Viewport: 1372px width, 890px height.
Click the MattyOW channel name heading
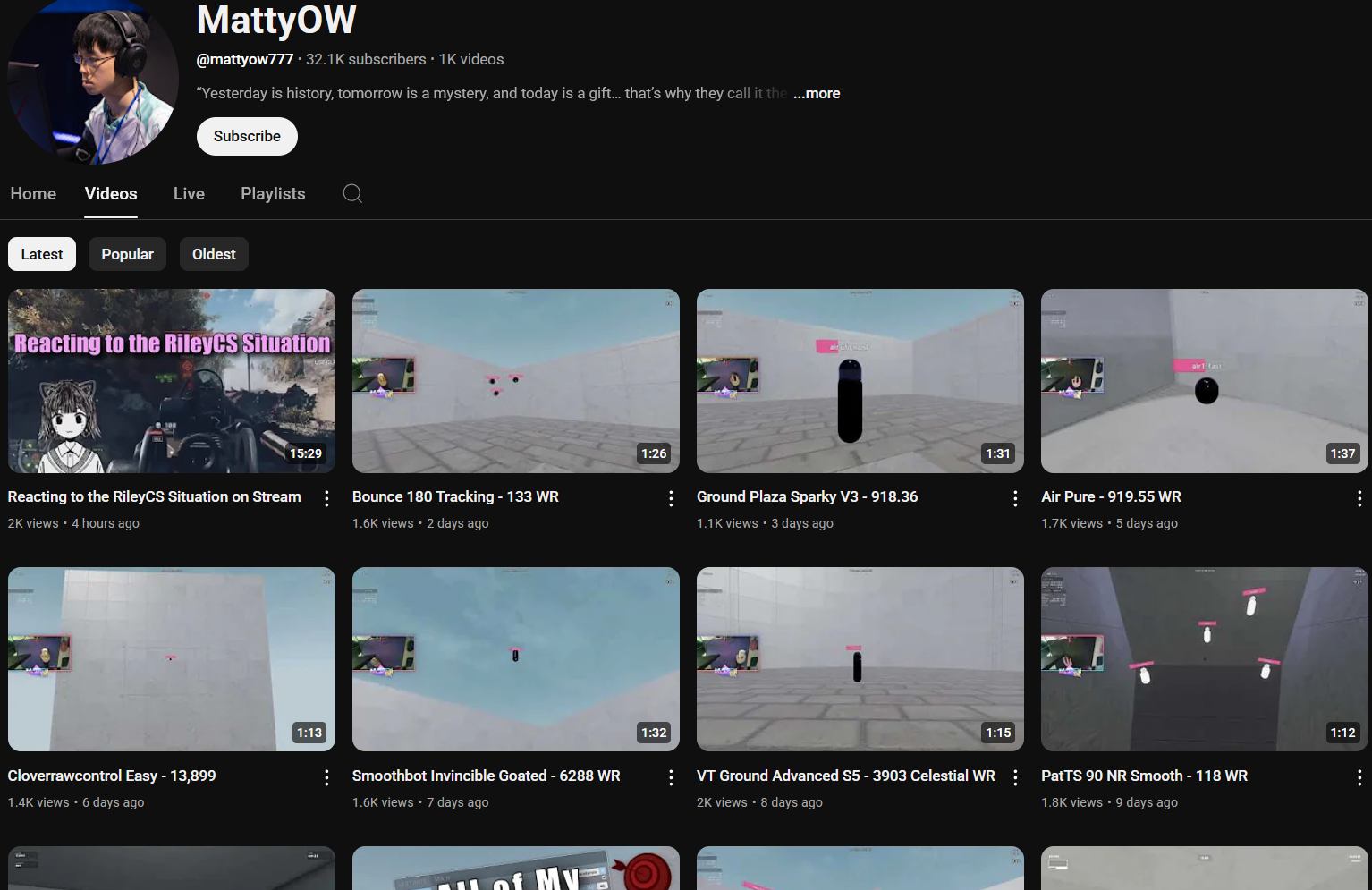(x=276, y=20)
